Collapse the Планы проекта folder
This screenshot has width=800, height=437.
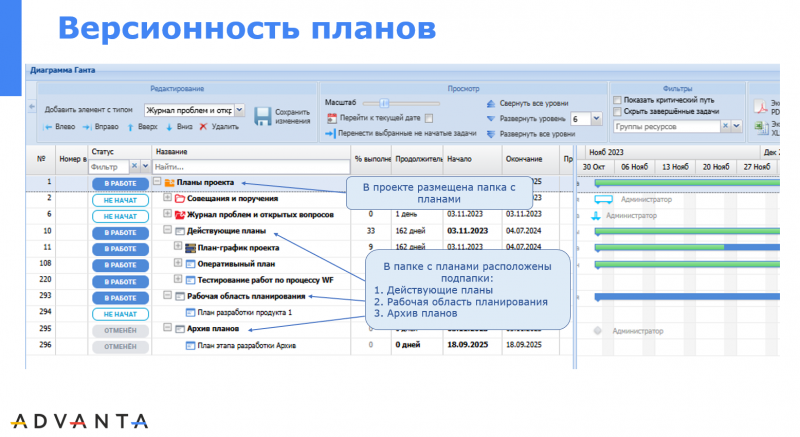point(157,183)
